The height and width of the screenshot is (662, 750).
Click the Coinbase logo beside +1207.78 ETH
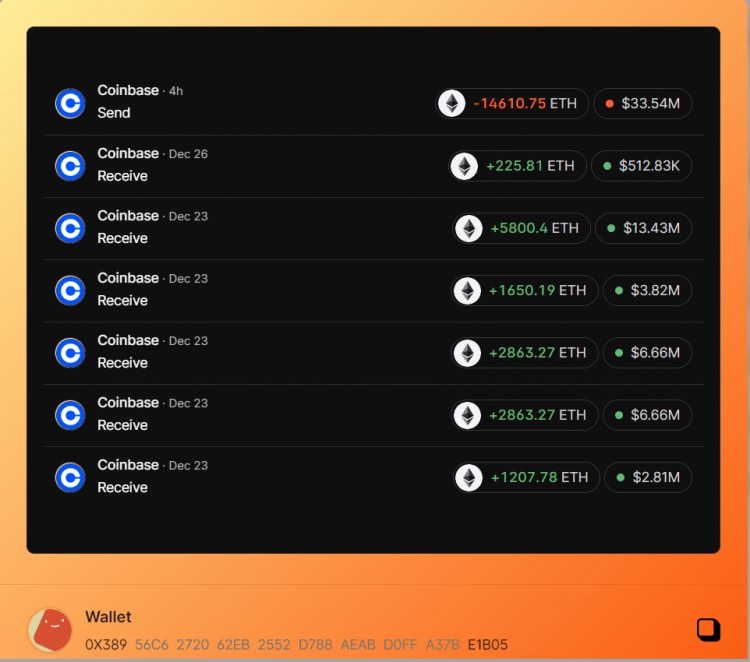[70, 477]
